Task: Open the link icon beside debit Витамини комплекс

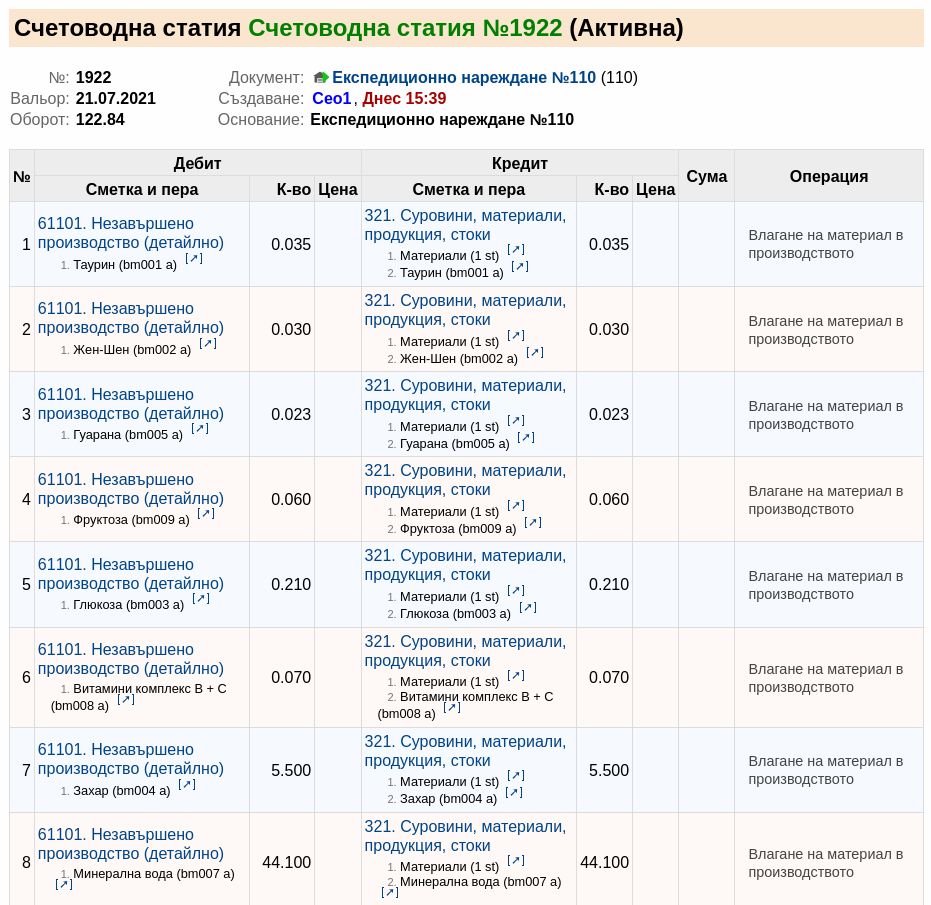Action: coord(126,700)
